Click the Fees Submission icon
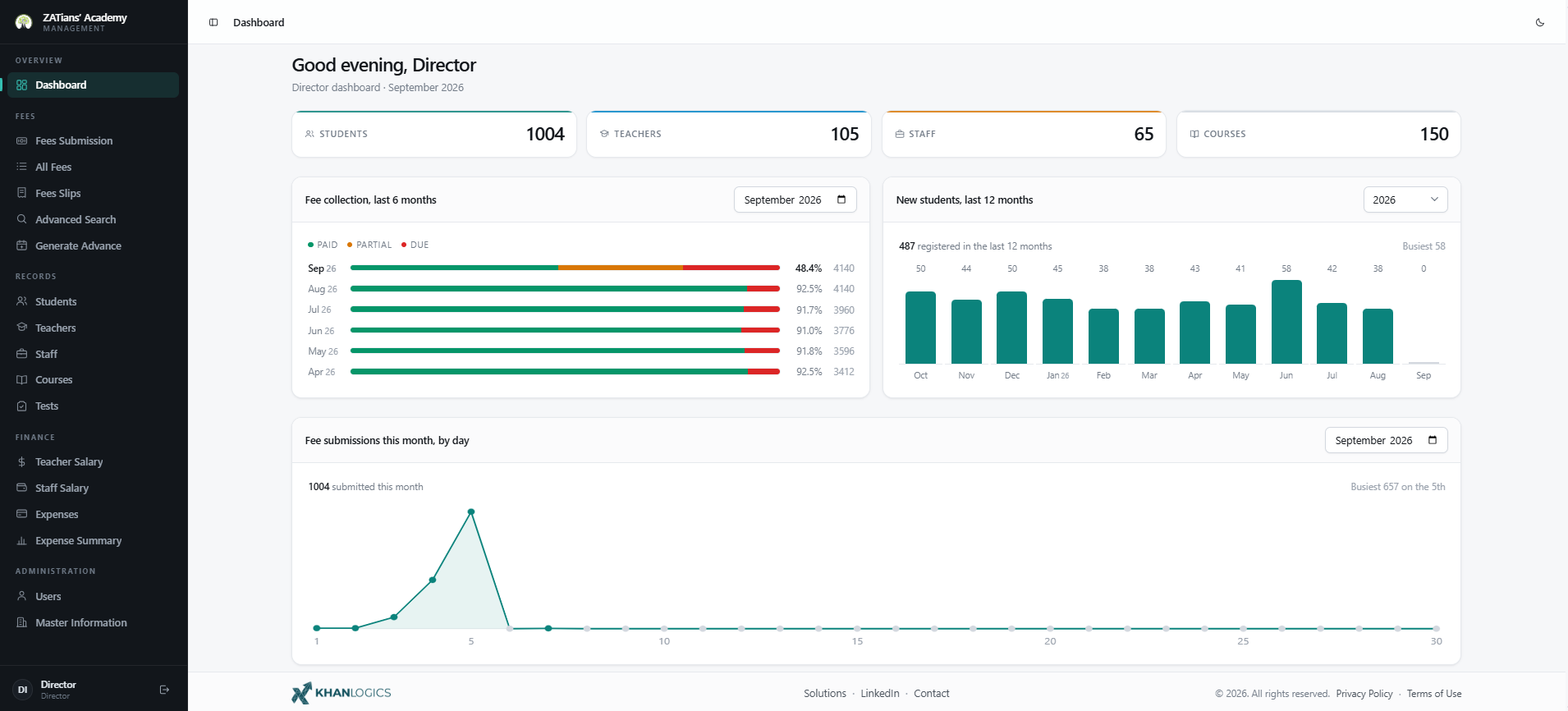Viewport: 1568px width, 711px height. [22, 140]
